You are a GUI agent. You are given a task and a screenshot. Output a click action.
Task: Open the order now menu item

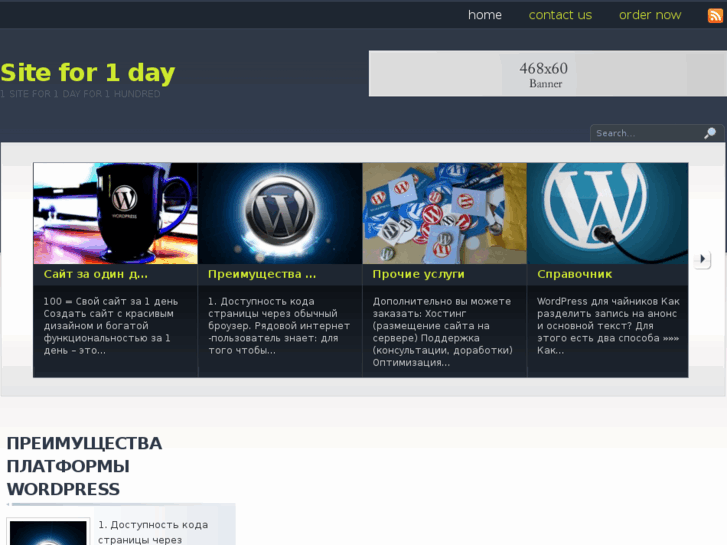click(x=650, y=15)
